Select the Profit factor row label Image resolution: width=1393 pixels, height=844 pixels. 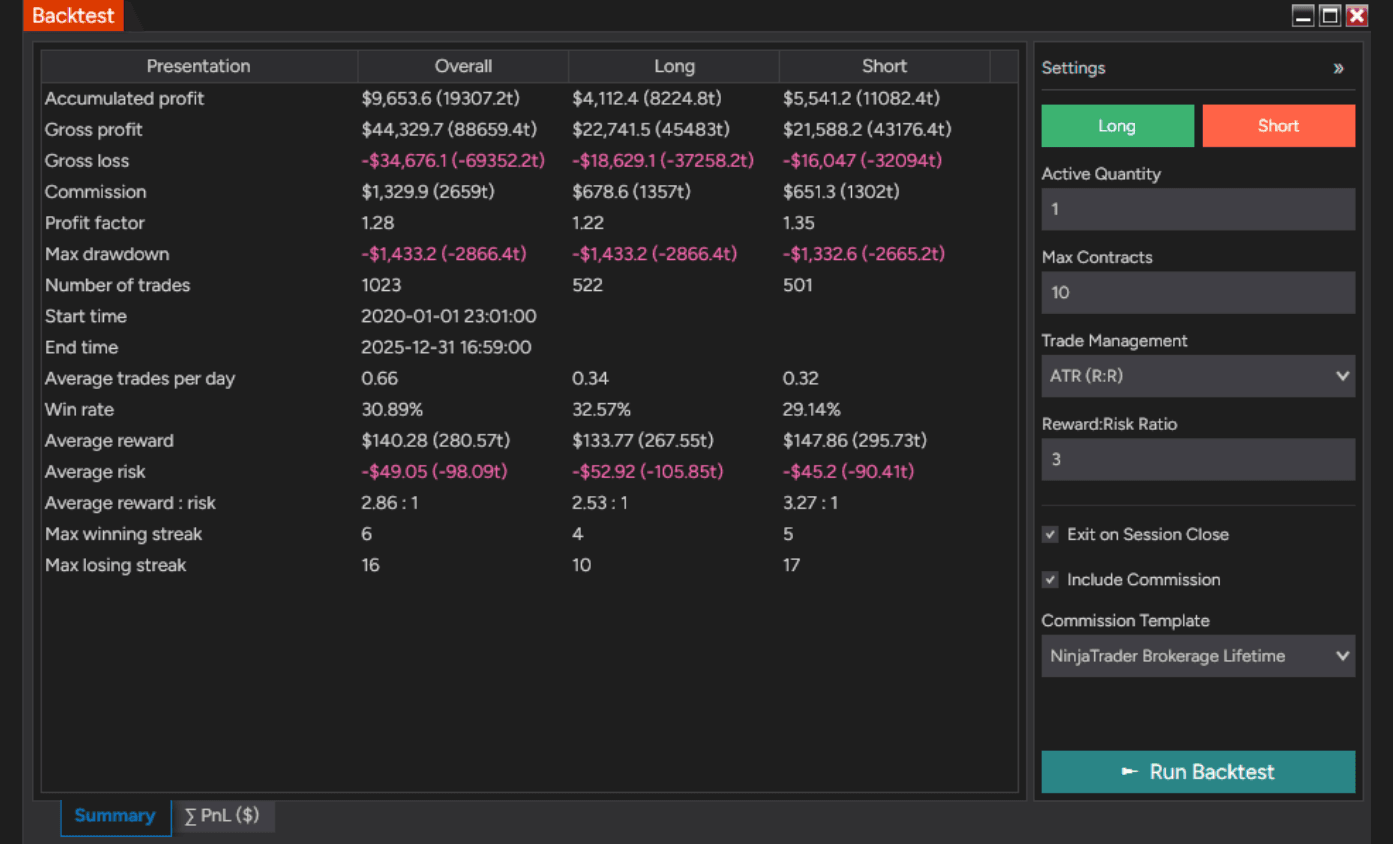coord(95,223)
